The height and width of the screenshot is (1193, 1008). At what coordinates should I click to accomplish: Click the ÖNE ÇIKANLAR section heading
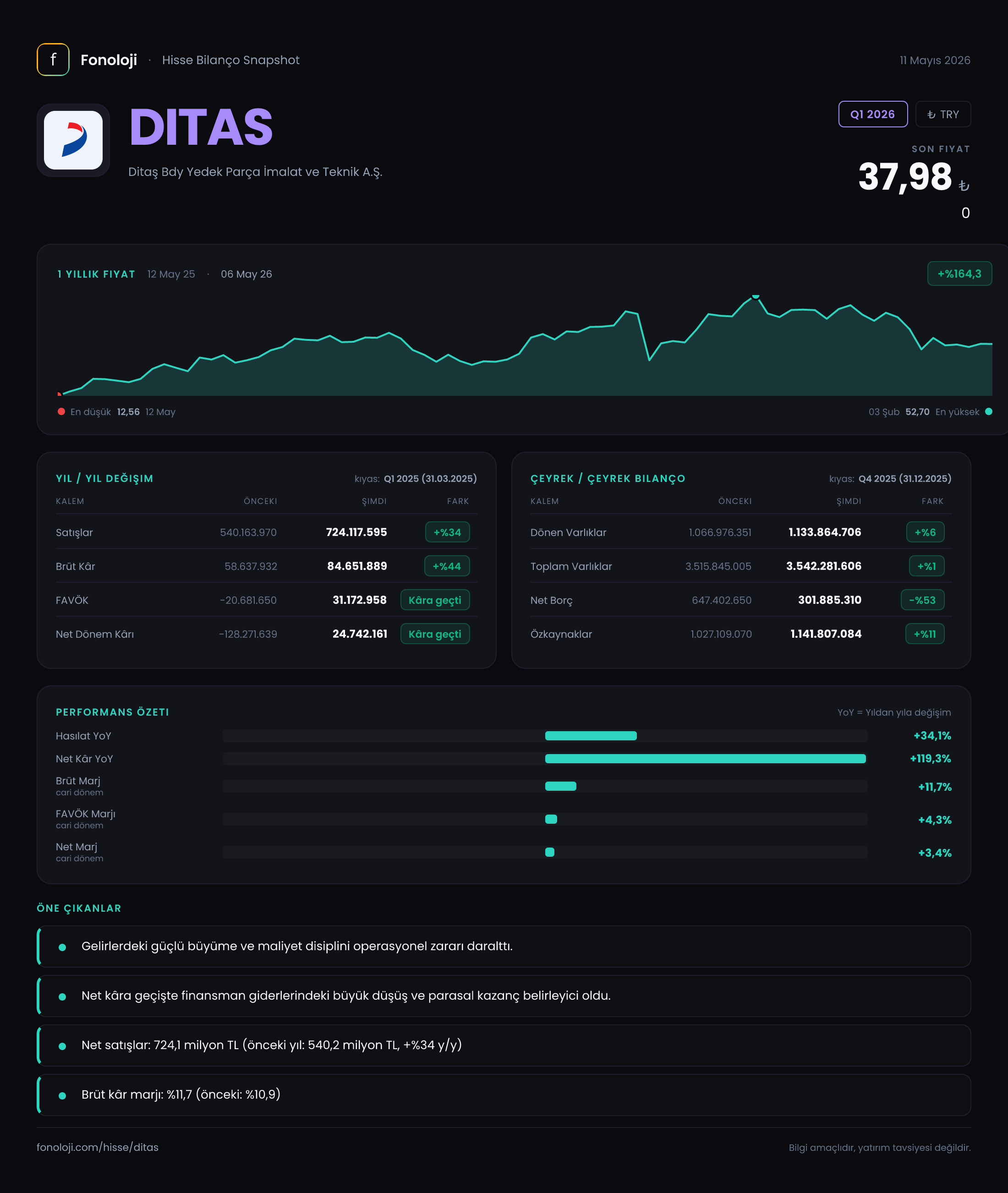tap(79, 908)
